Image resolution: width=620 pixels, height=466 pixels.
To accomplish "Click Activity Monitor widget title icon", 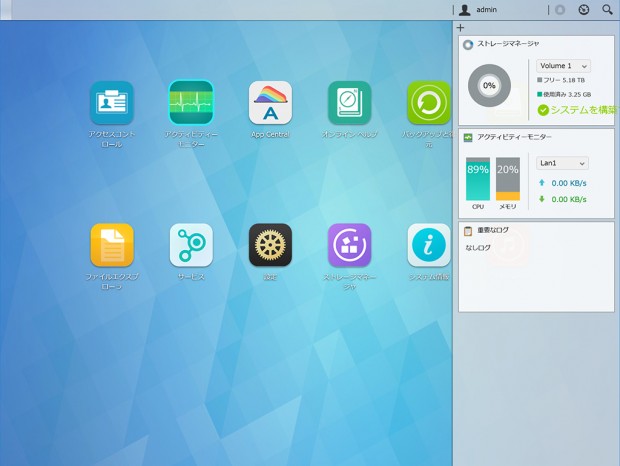I will [x=468, y=138].
